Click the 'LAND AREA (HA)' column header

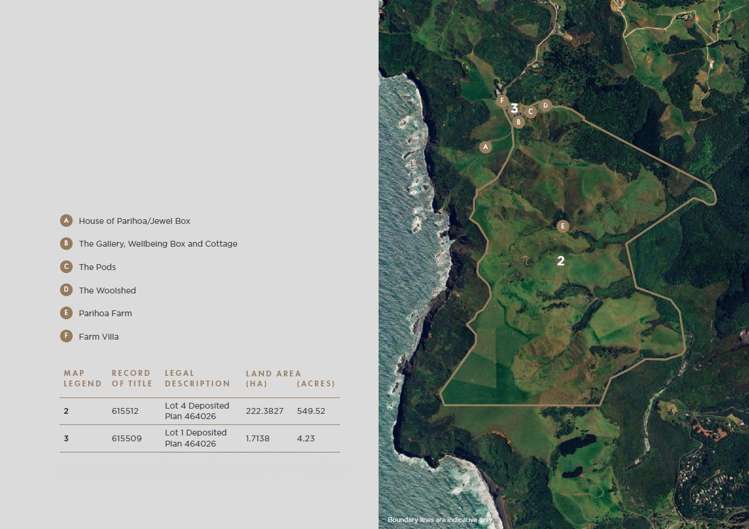tap(273, 378)
